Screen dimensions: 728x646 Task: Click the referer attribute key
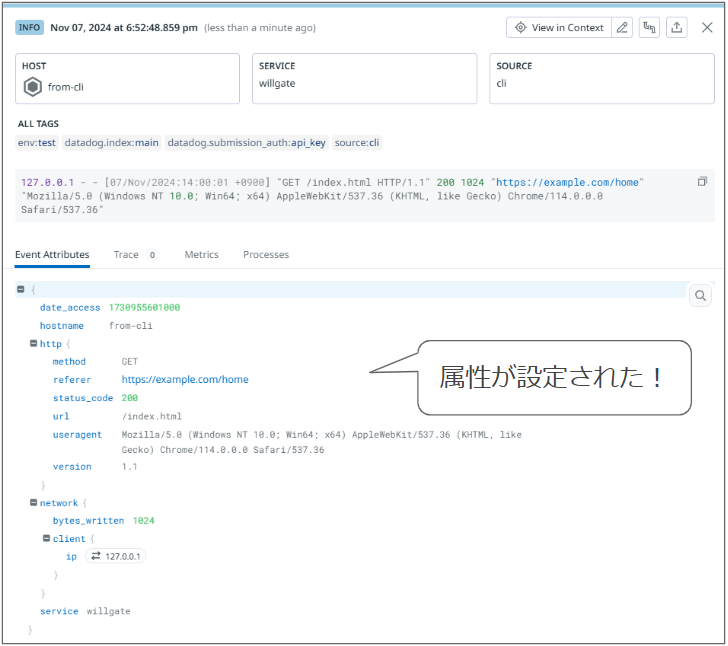(72, 380)
